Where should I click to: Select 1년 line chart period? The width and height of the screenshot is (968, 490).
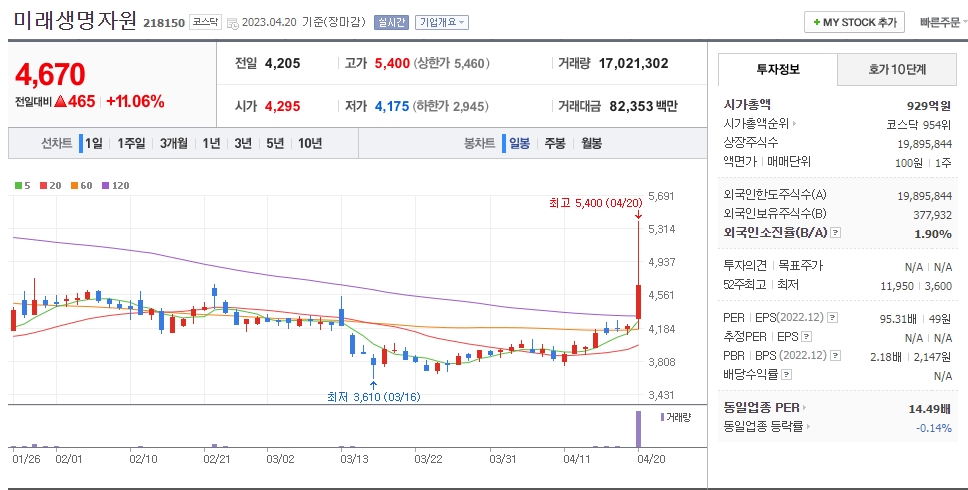(x=211, y=144)
